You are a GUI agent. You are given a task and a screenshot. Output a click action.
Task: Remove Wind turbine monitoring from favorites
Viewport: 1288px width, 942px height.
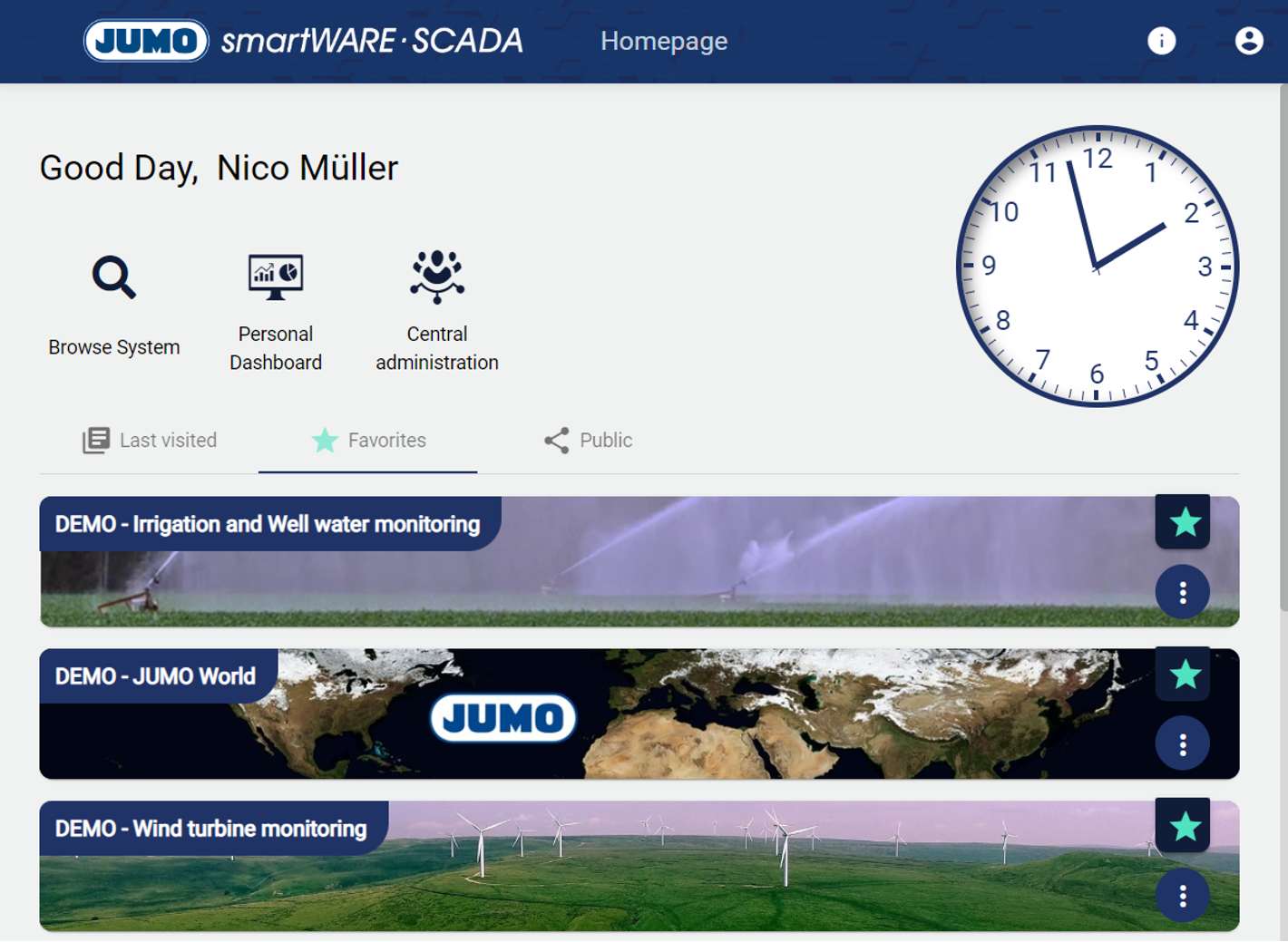pos(1183,826)
